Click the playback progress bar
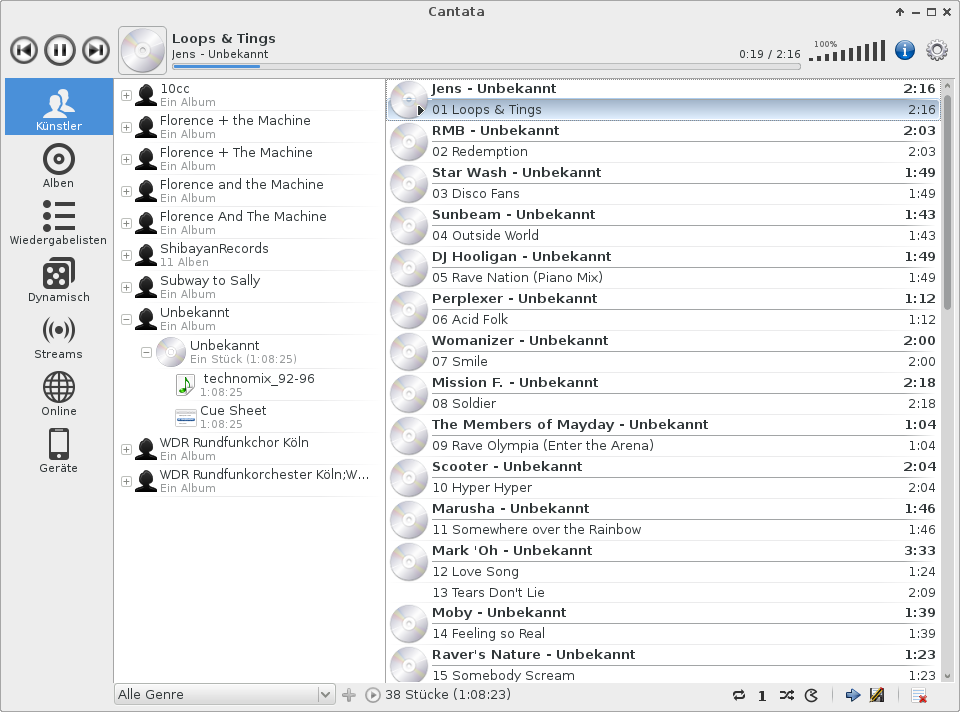The width and height of the screenshot is (960, 712). pyautogui.click(x=486, y=67)
